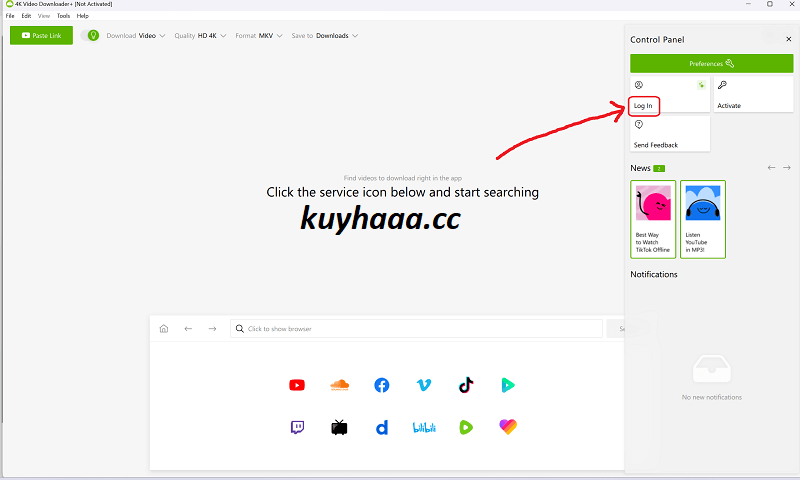Click the question mark icon above Send Feedback
Viewport: 800px width, 480px height.
639,124
